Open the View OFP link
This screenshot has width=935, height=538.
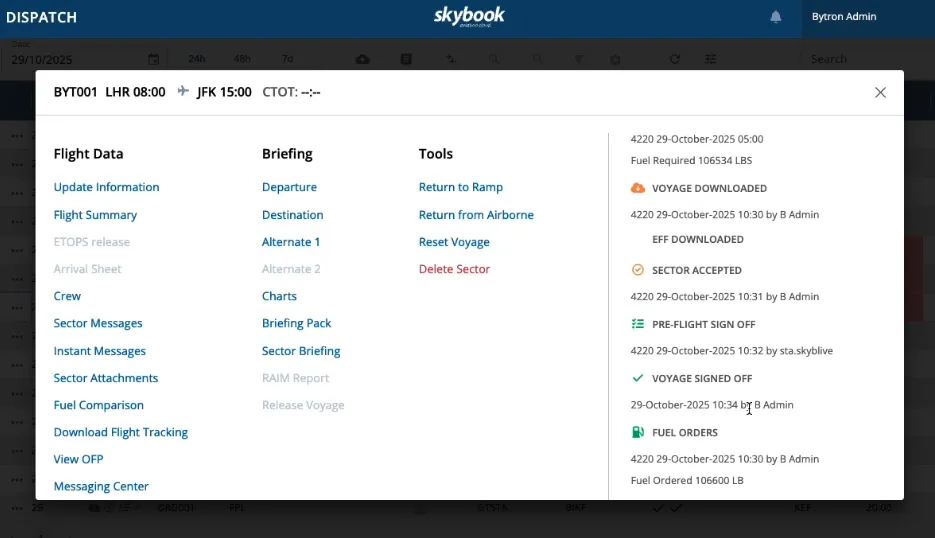(x=78, y=459)
